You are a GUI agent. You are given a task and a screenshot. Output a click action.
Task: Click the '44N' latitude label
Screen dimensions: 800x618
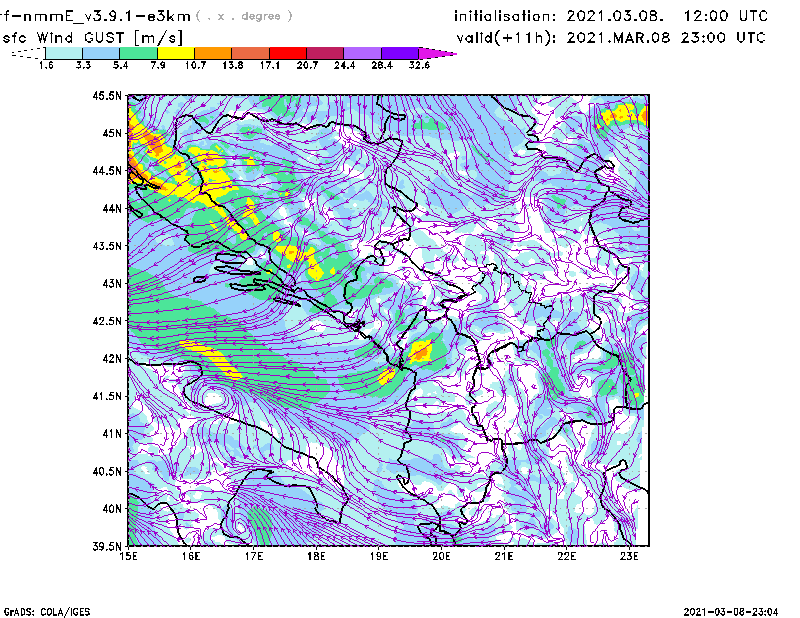pyautogui.click(x=112, y=208)
